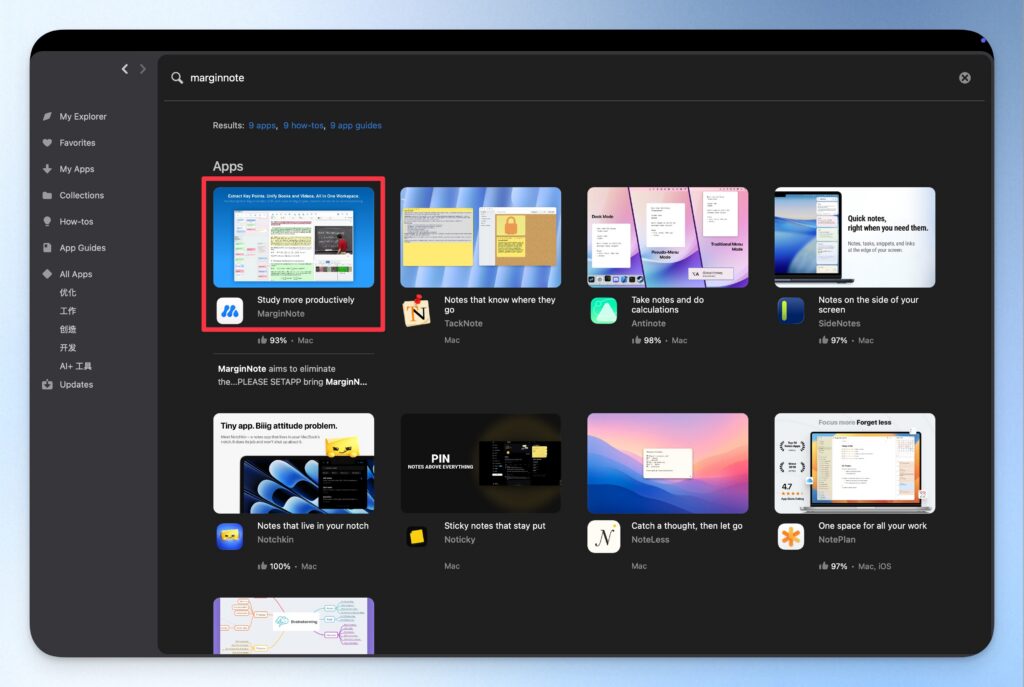The width and height of the screenshot is (1024, 687).
Task: Click the TackNote app icon
Action: click(417, 311)
